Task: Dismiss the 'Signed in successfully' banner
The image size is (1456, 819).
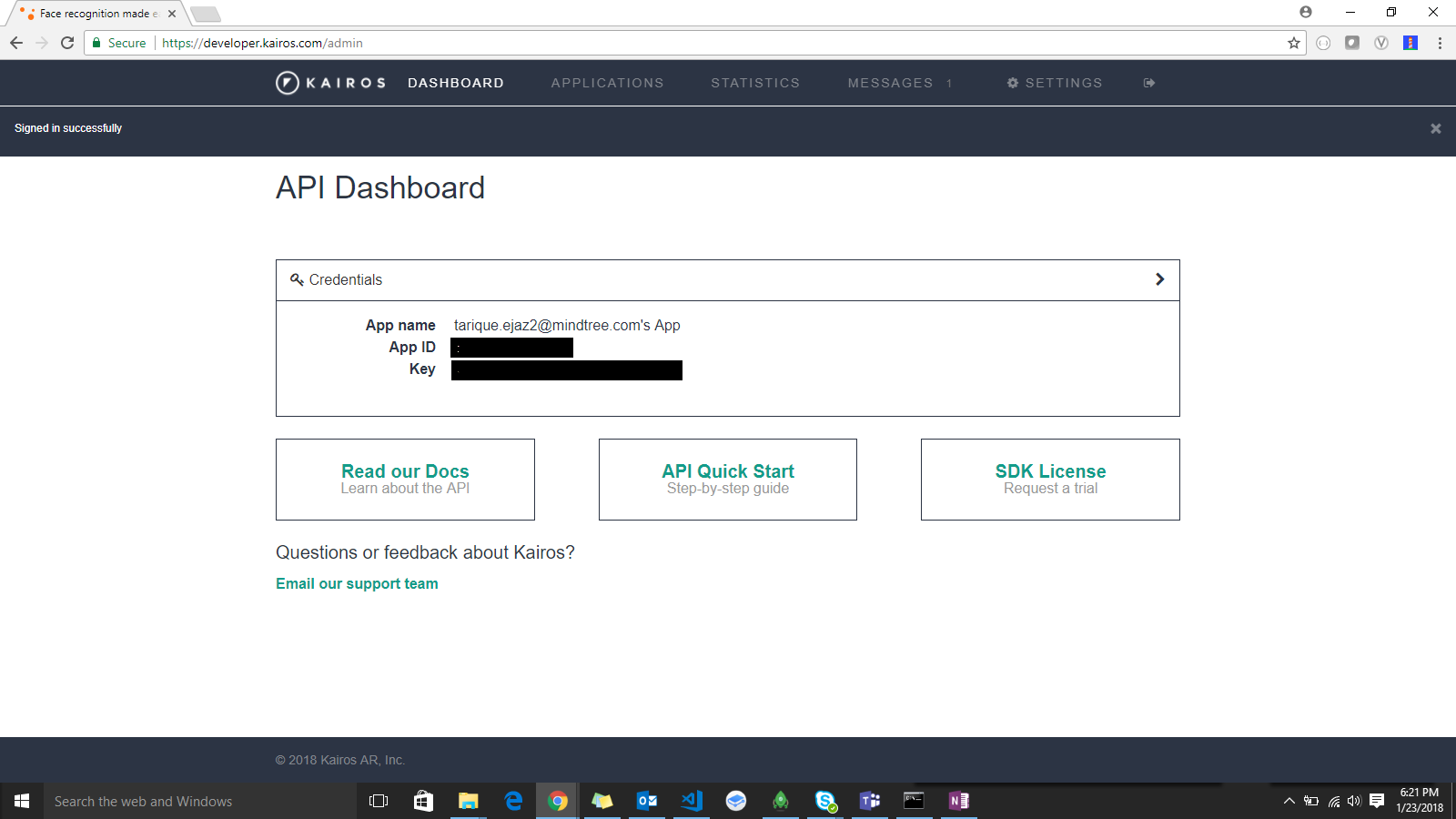Action: pos(1436,128)
